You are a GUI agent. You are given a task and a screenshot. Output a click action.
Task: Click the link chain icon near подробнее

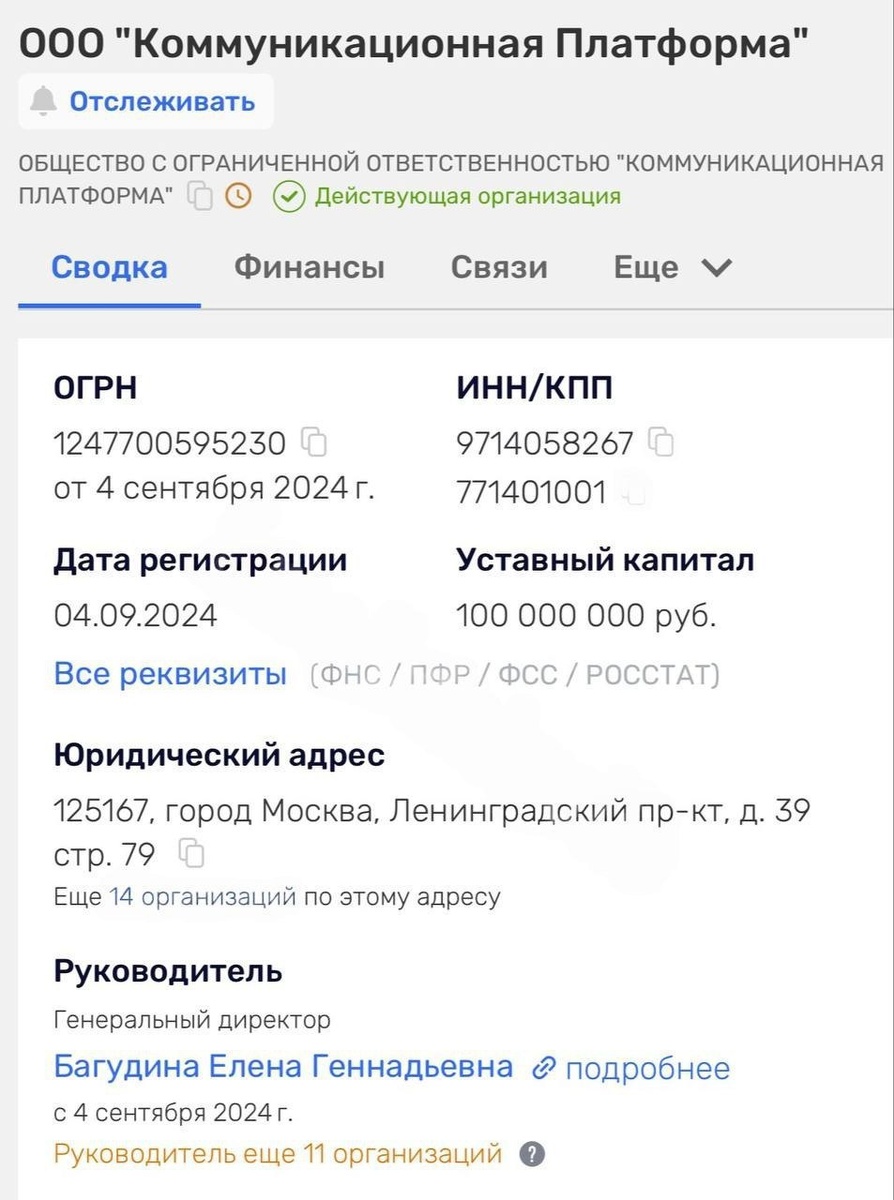pyautogui.click(x=543, y=1068)
